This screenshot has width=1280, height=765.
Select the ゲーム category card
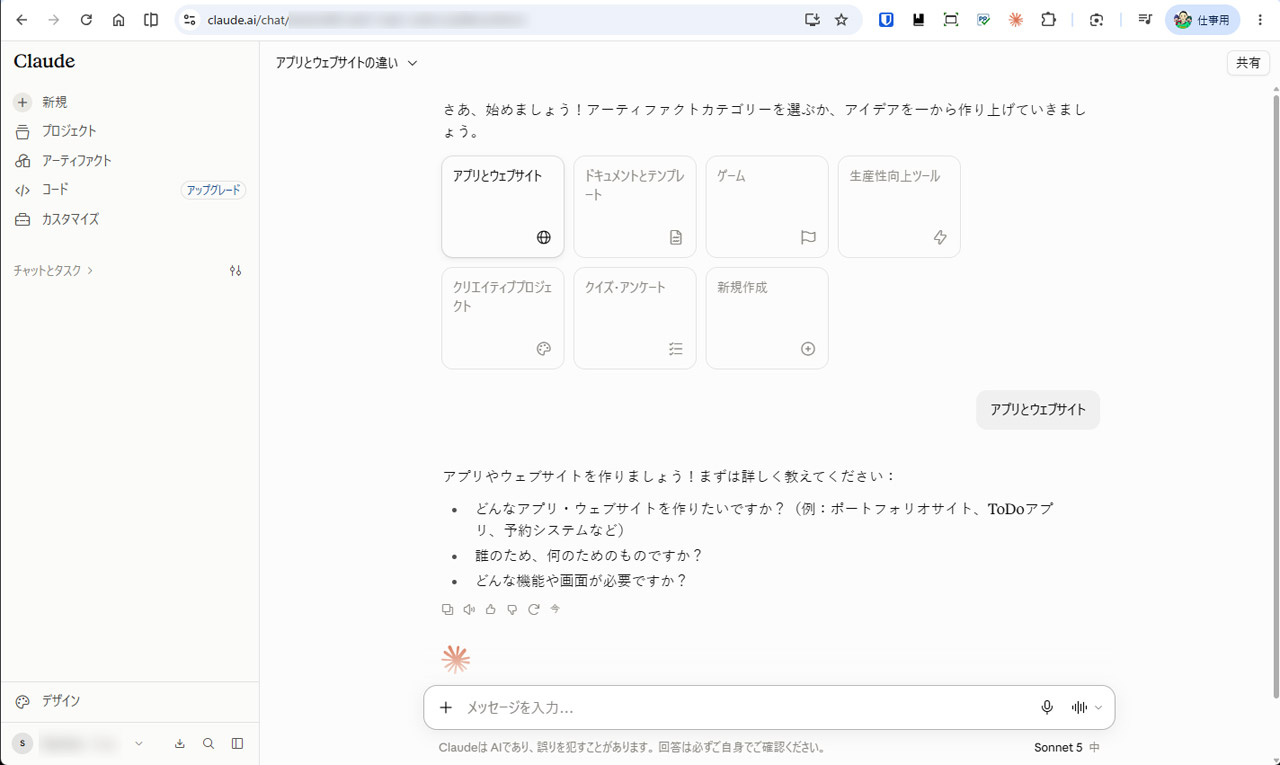pyautogui.click(x=767, y=206)
